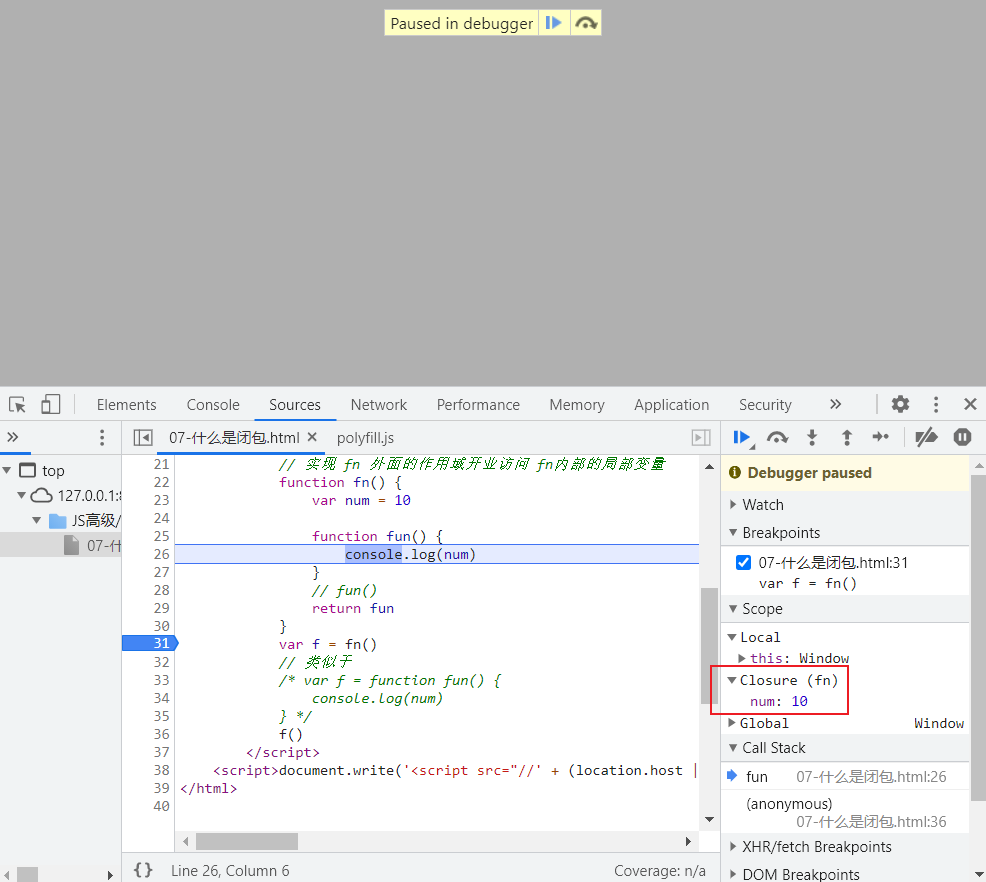Click the num: 10 closure variable
This screenshot has width=986, height=882.
pyautogui.click(x=778, y=701)
